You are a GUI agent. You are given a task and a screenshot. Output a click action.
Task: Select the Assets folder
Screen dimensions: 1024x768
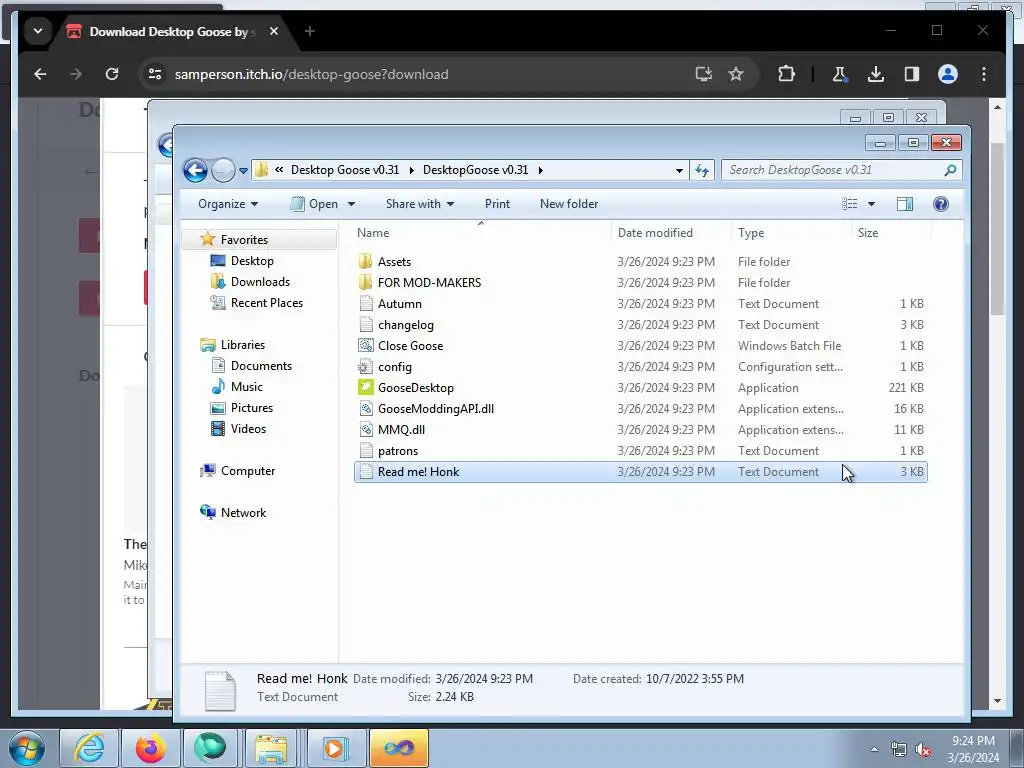[394, 262]
